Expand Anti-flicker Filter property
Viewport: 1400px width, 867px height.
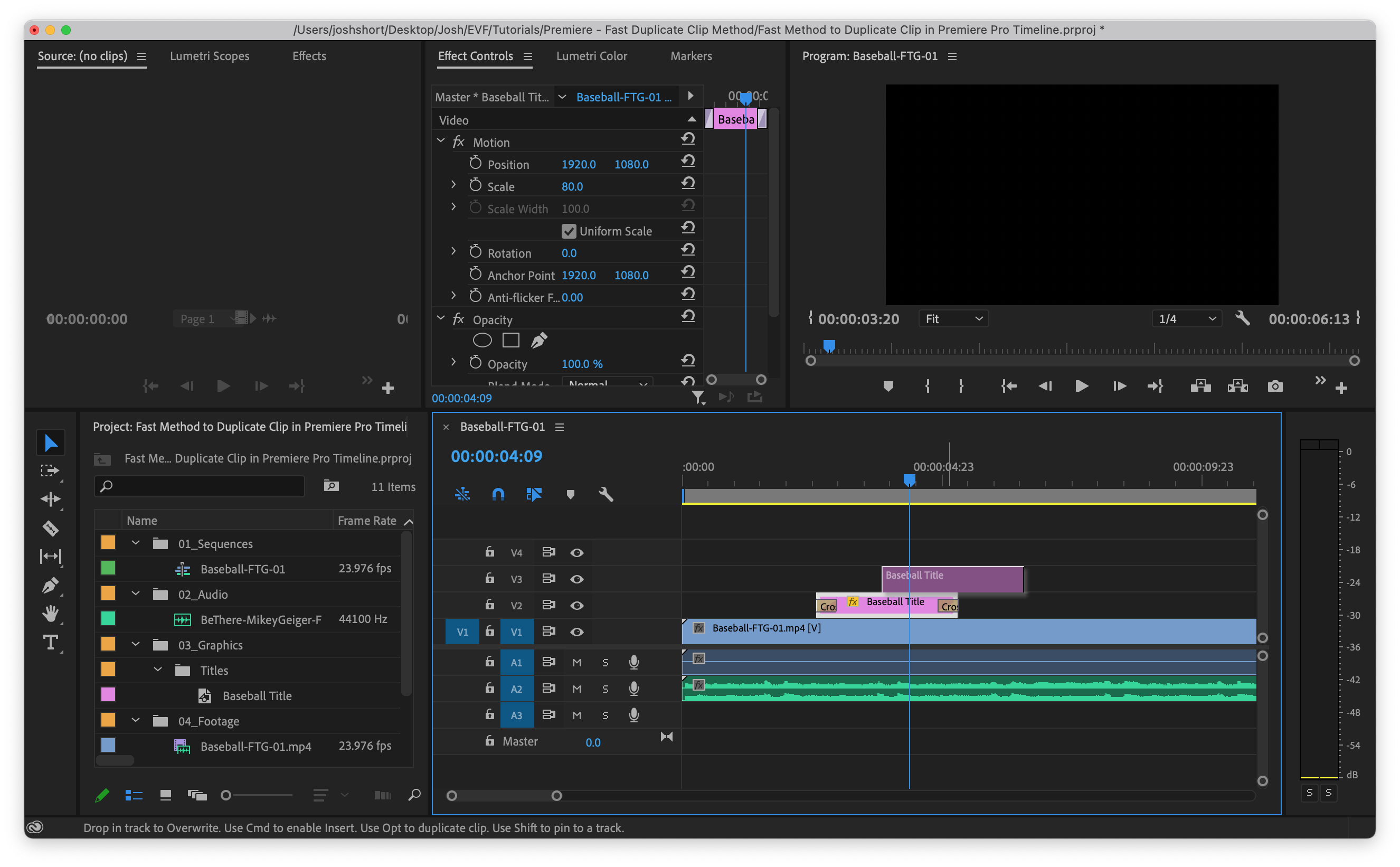pos(453,296)
